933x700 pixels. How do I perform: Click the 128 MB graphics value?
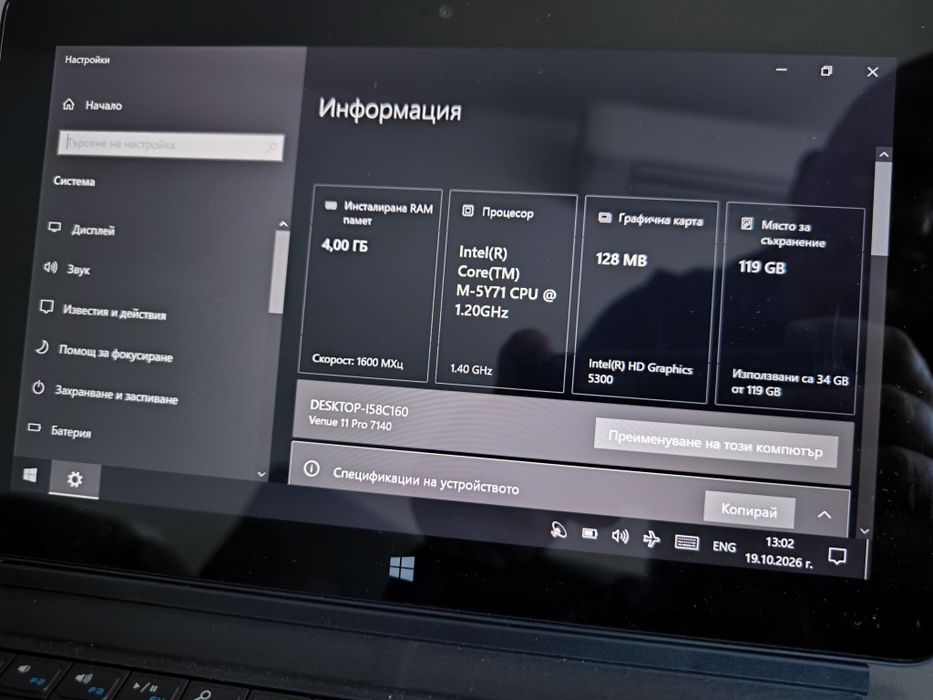click(x=621, y=259)
